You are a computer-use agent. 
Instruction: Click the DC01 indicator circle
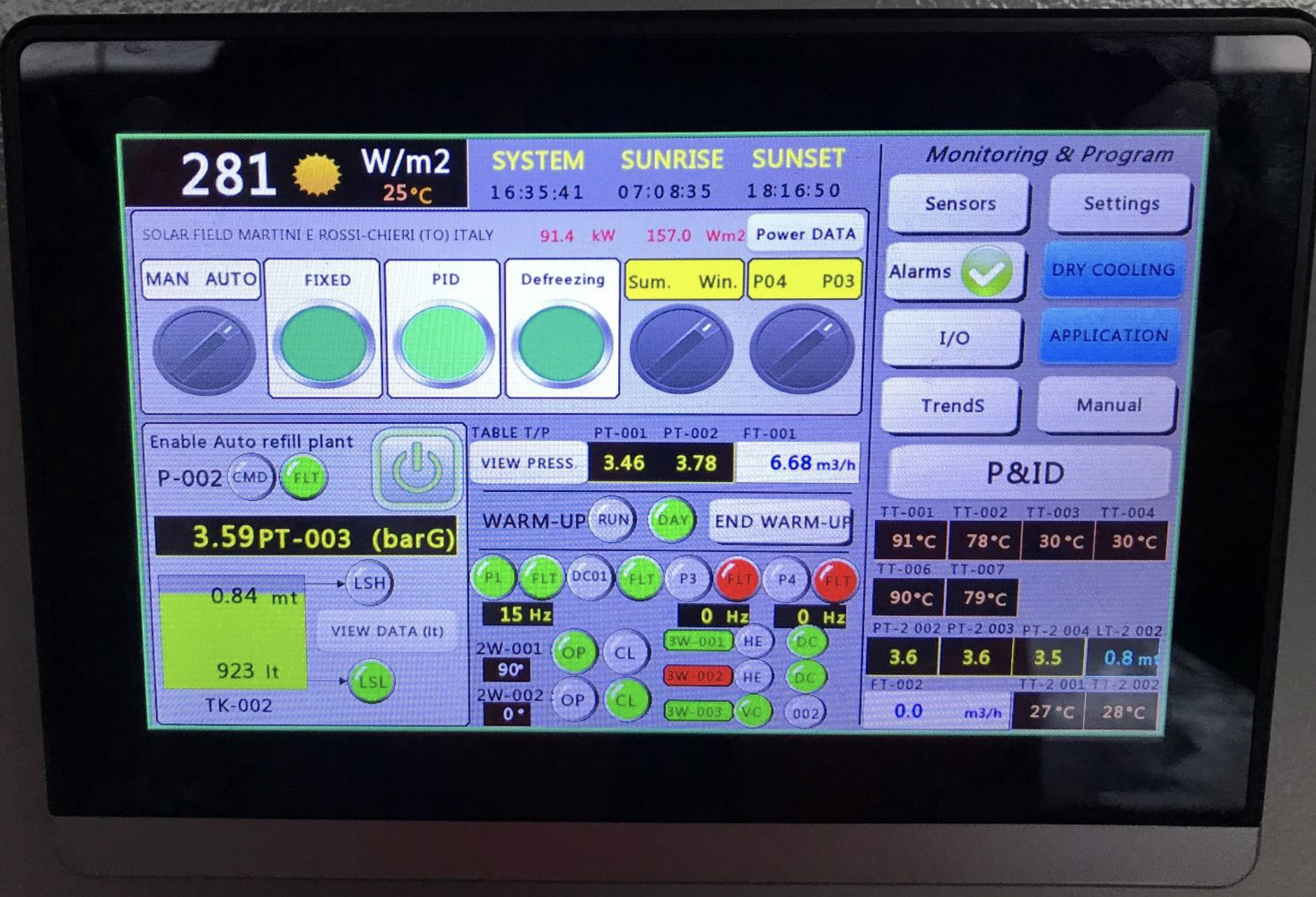(x=589, y=577)
